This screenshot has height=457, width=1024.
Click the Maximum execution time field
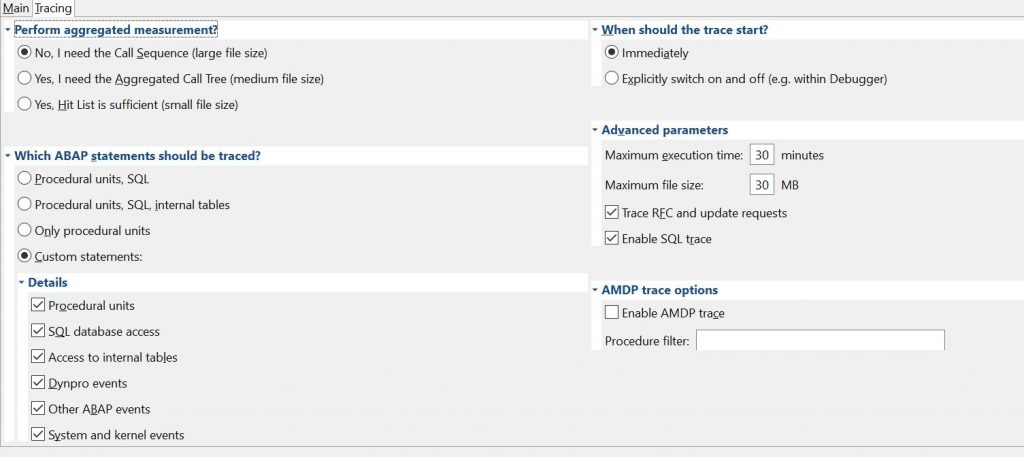(762, 155)
